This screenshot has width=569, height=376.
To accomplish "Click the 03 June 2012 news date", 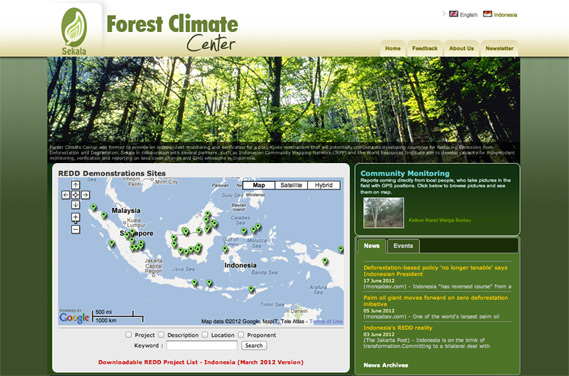I will coord(379,334).
